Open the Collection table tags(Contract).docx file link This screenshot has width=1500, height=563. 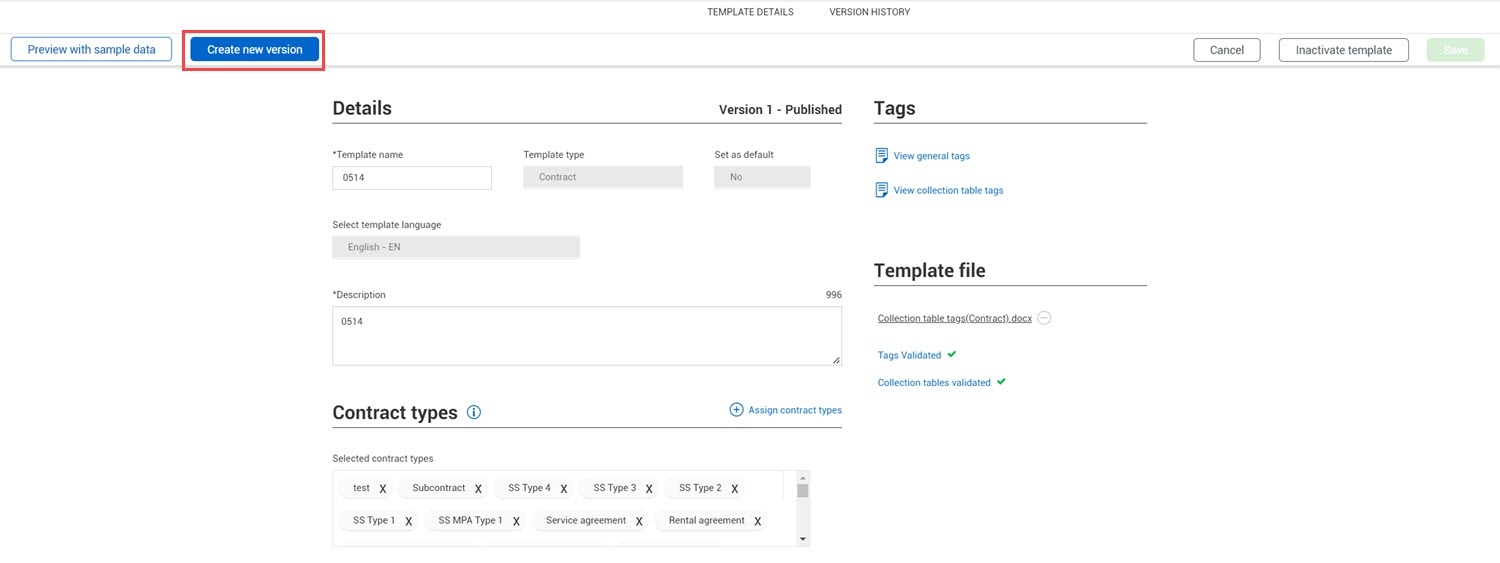(x=954, y=319)
